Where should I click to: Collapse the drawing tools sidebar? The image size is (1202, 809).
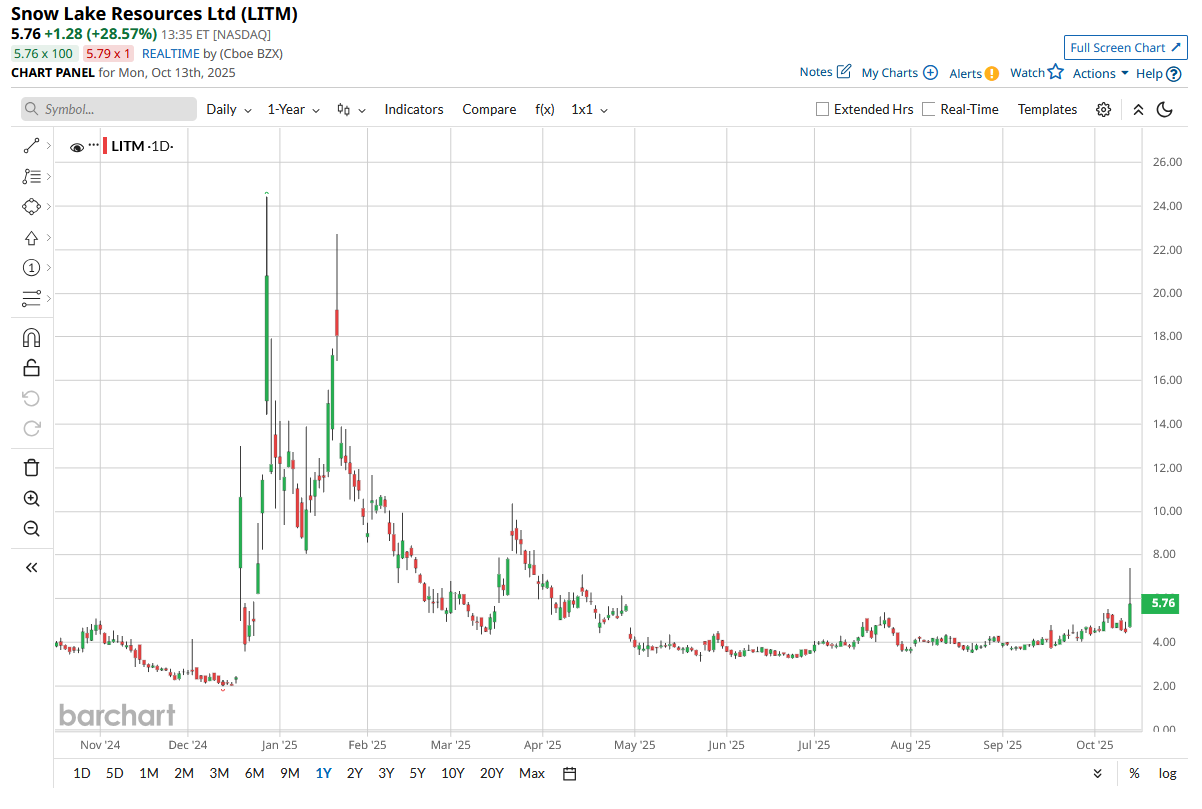(x=31, y=567)
